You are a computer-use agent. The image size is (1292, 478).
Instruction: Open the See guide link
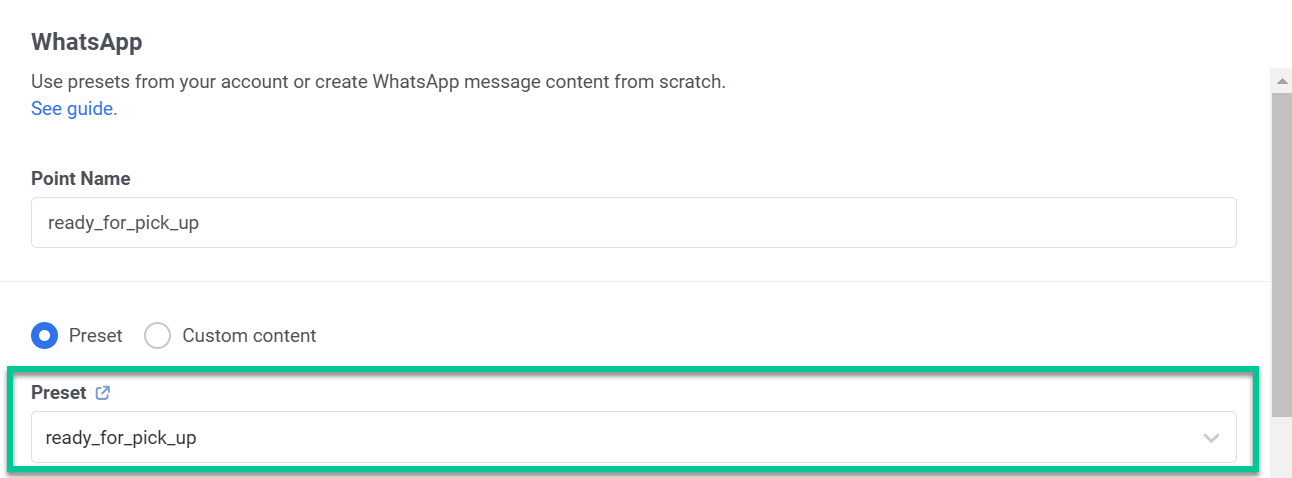tap(74, 109)
